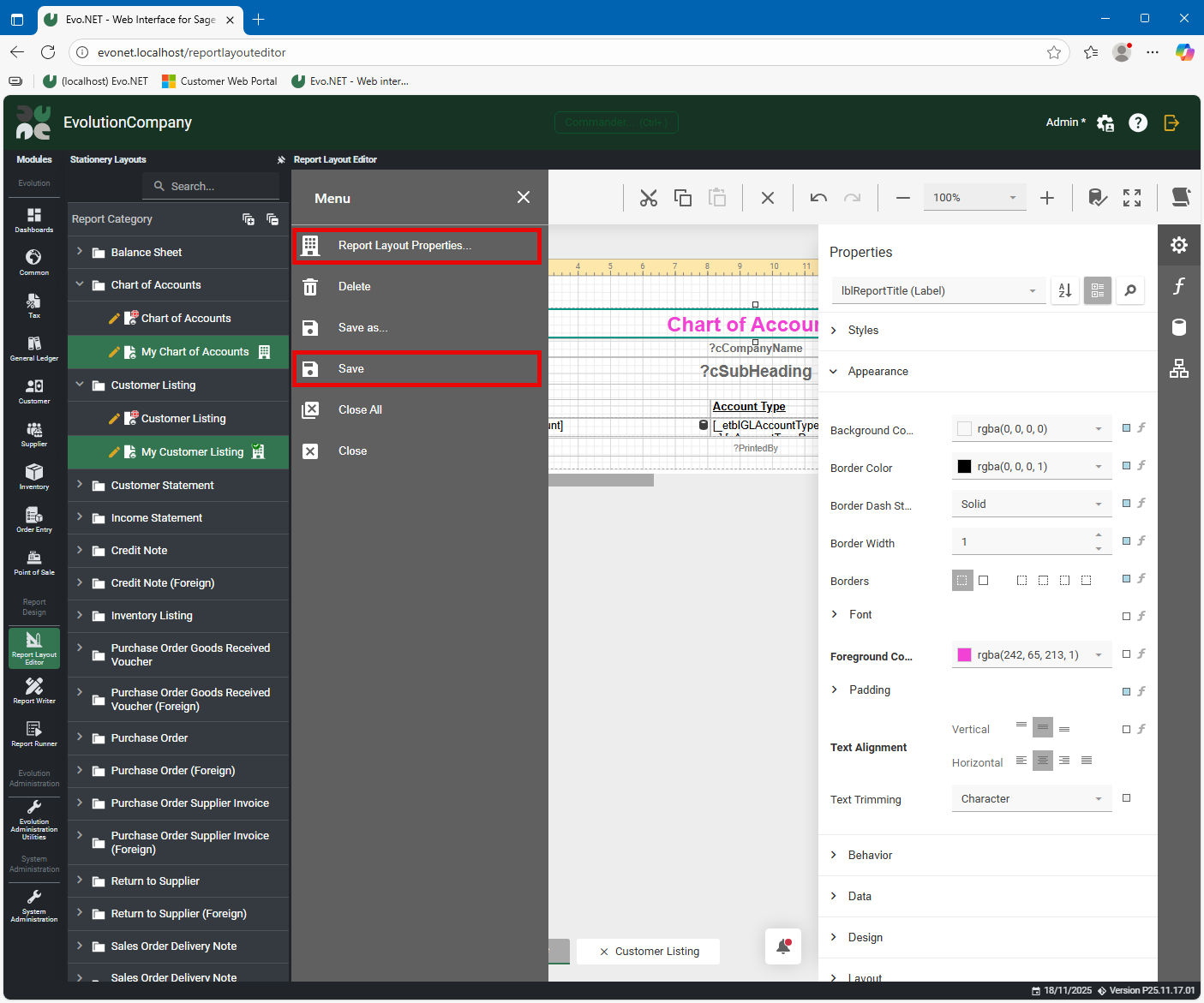1204x1003 pixels.
Task: Select Report Layout Properties from the menu
Action: click(404, 245)
